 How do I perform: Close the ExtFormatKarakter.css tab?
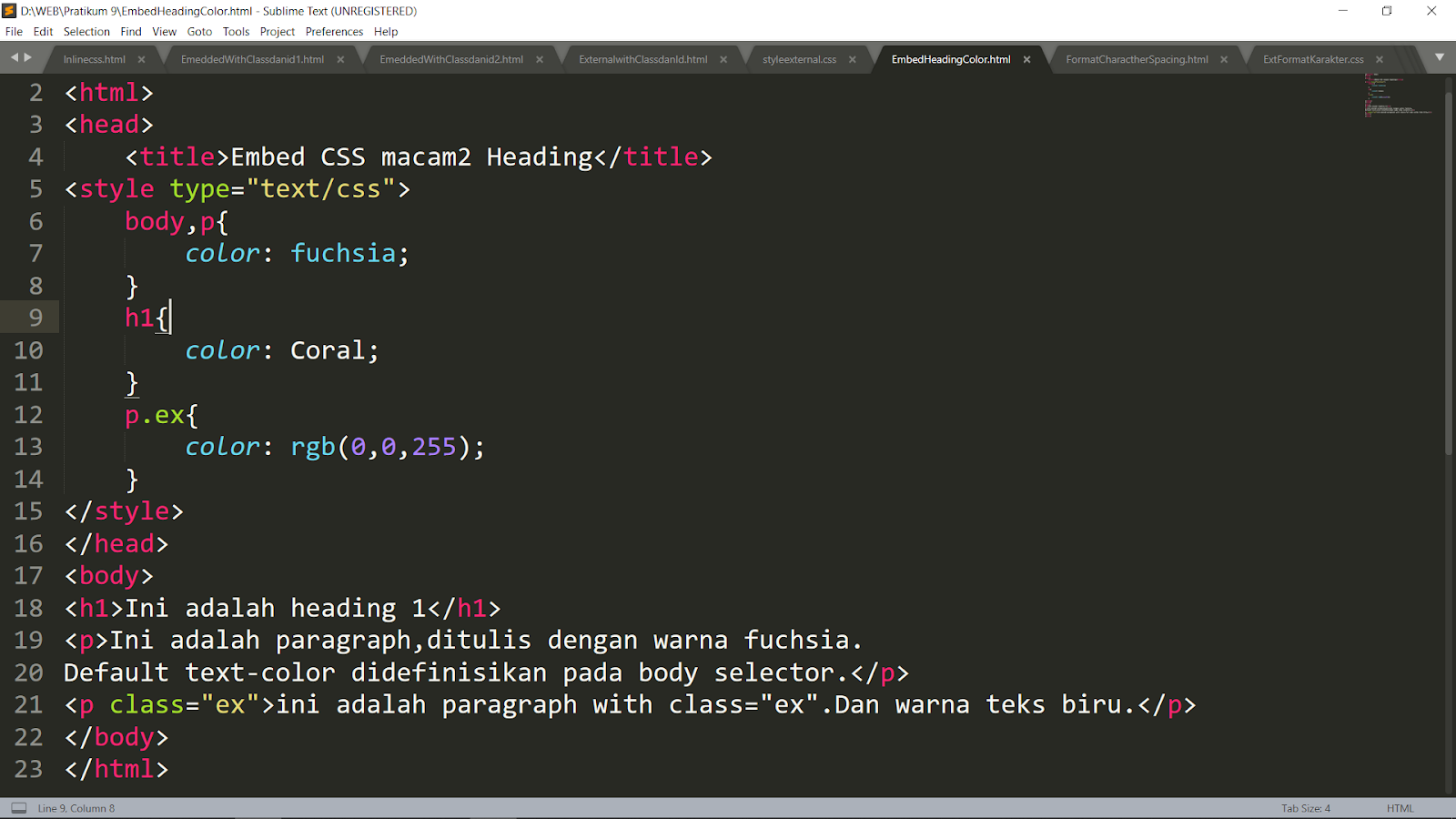tap(1380, 58)
